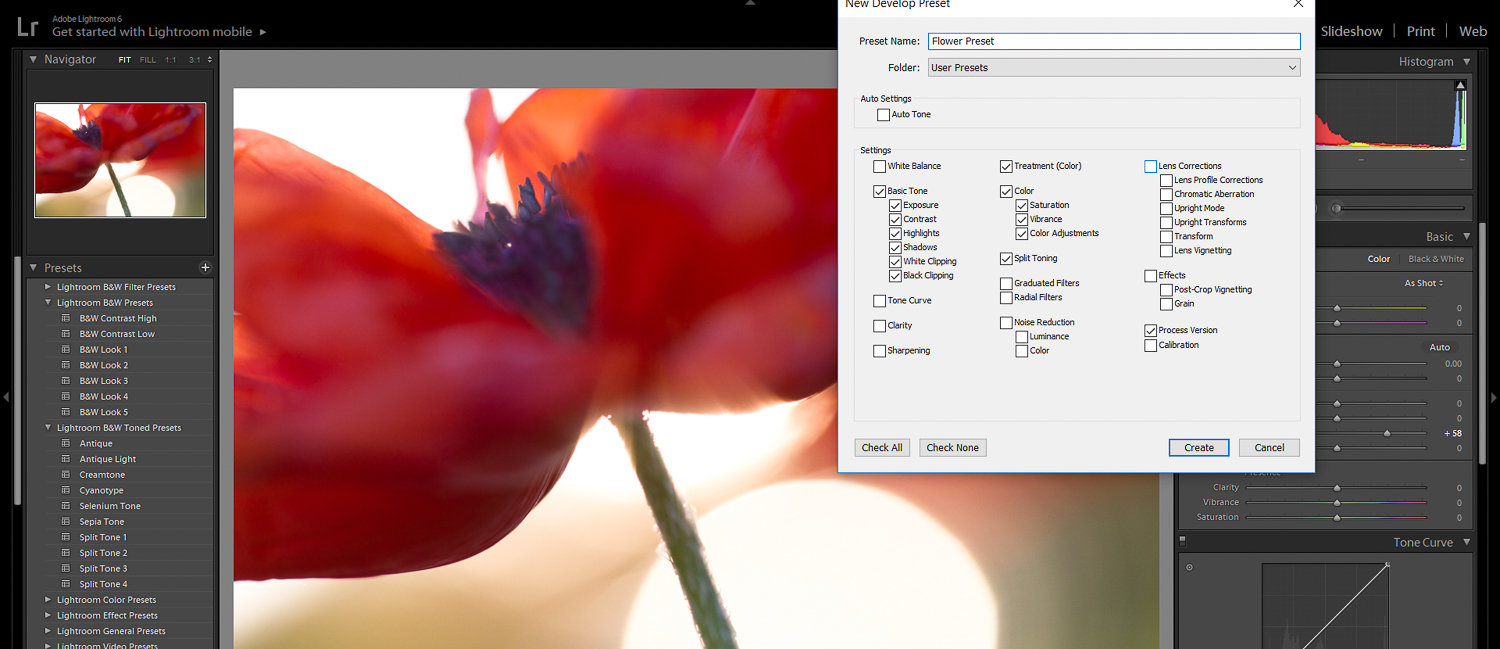Click the Check All button
Viewport: 1500px width, 649px height.
click(882, 448)
